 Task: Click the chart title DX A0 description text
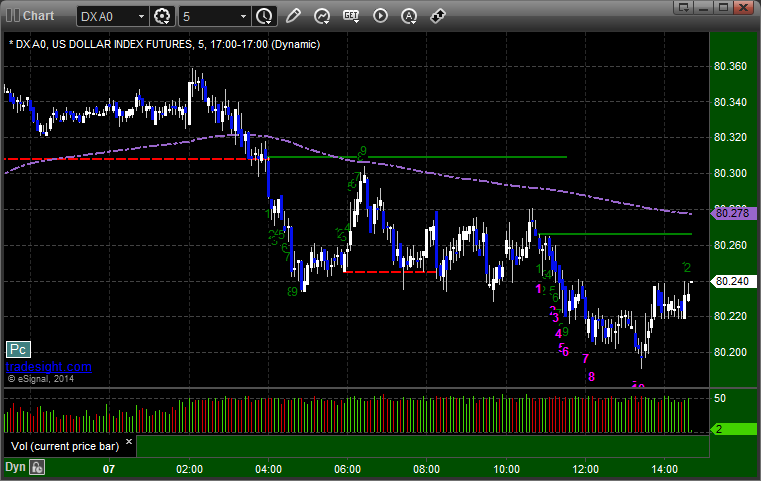tap(165, 45)
